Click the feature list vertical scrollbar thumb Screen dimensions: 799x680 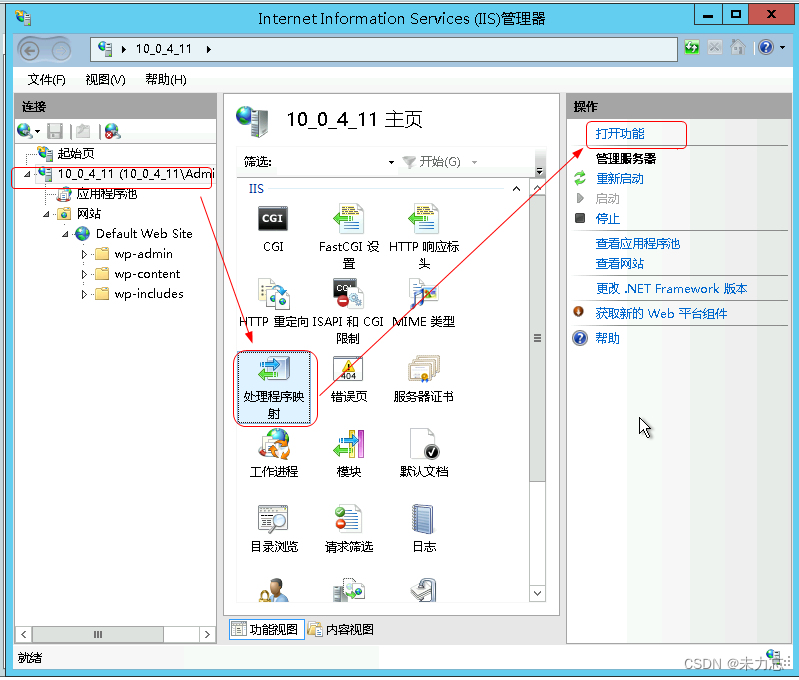[x=537, y=338]
